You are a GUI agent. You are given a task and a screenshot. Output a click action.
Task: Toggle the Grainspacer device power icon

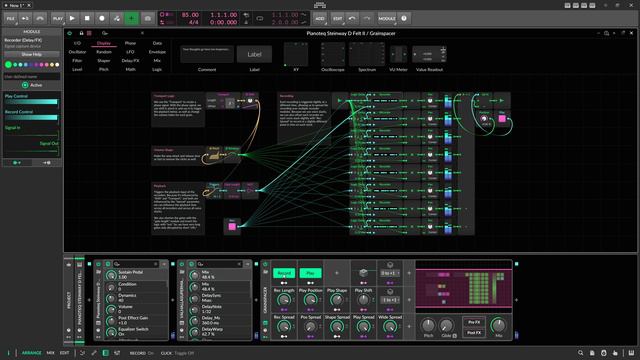click(265, 264)
